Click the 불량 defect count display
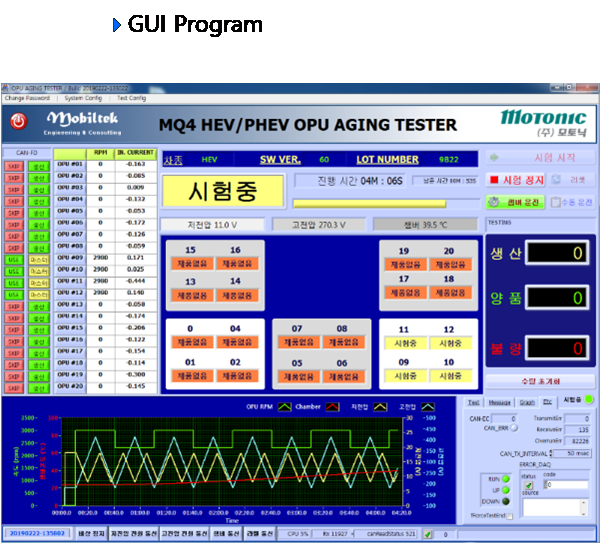The height and width of the screenshot is (544, 601). [x=557, y=348]
